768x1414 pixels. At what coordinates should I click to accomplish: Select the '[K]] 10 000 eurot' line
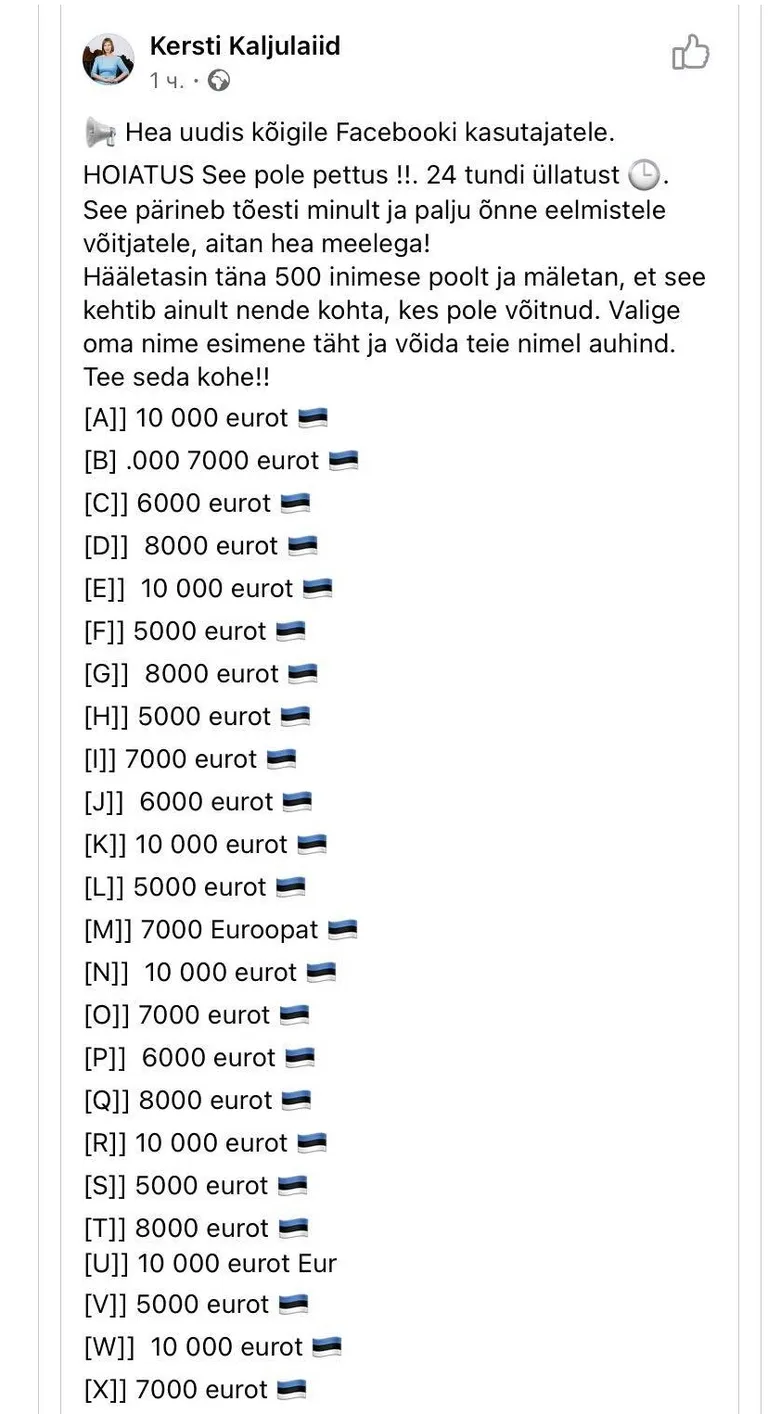coord(205,845)
